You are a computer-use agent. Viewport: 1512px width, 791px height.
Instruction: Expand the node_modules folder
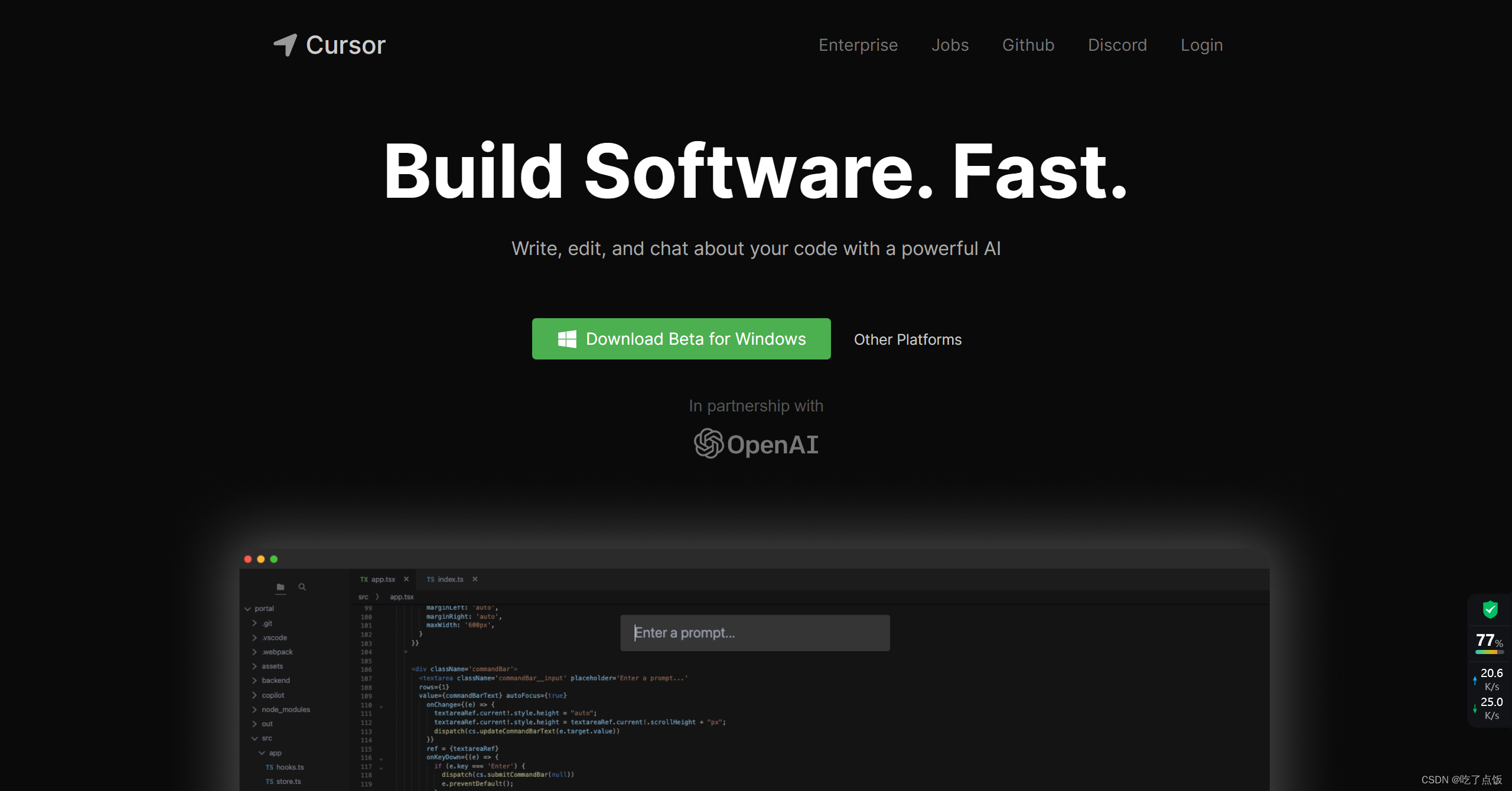coord(255,710)
